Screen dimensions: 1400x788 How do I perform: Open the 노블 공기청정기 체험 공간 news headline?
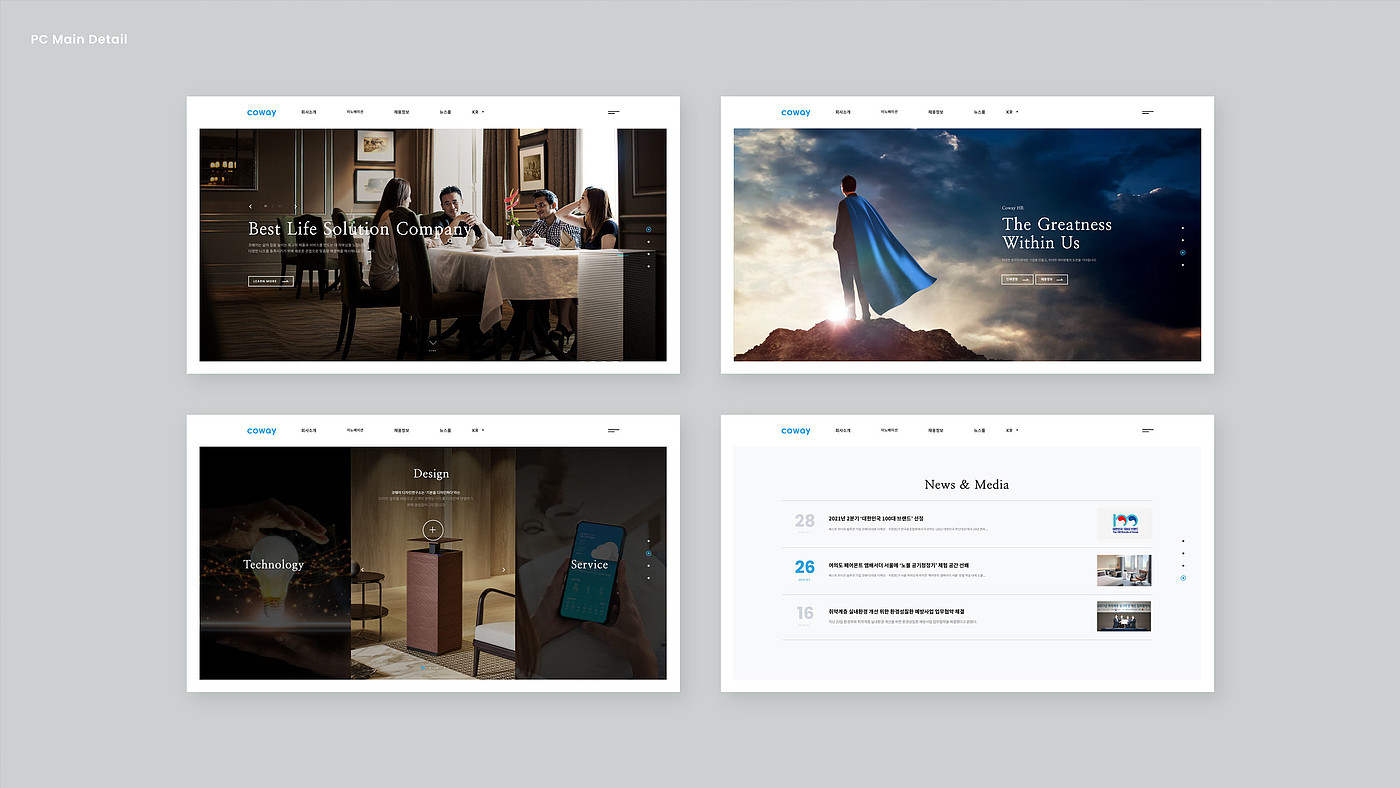[x=898, y=565]
